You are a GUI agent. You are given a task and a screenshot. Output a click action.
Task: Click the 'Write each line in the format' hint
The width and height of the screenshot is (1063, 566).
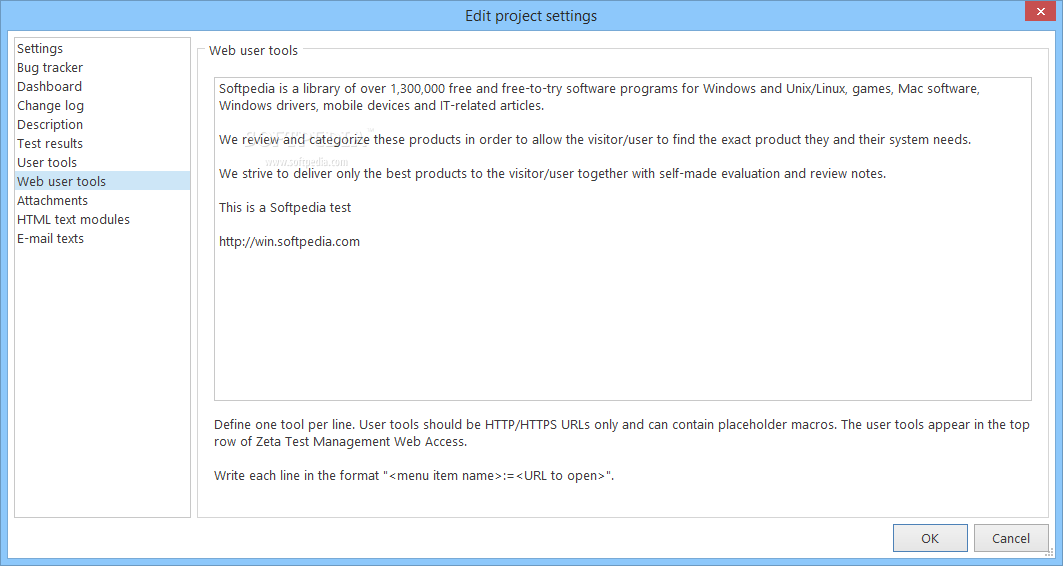414,476
